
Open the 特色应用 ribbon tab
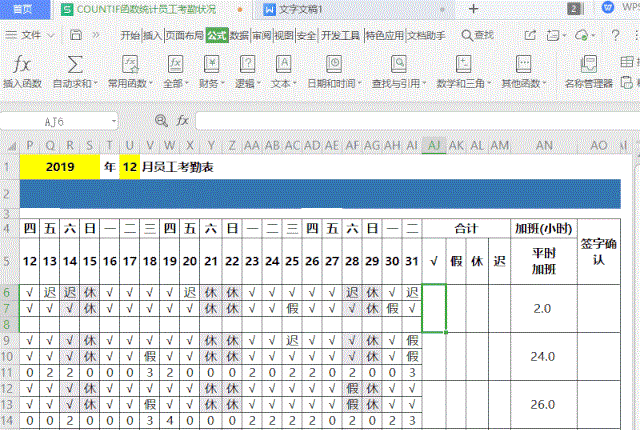click(384, 35)
